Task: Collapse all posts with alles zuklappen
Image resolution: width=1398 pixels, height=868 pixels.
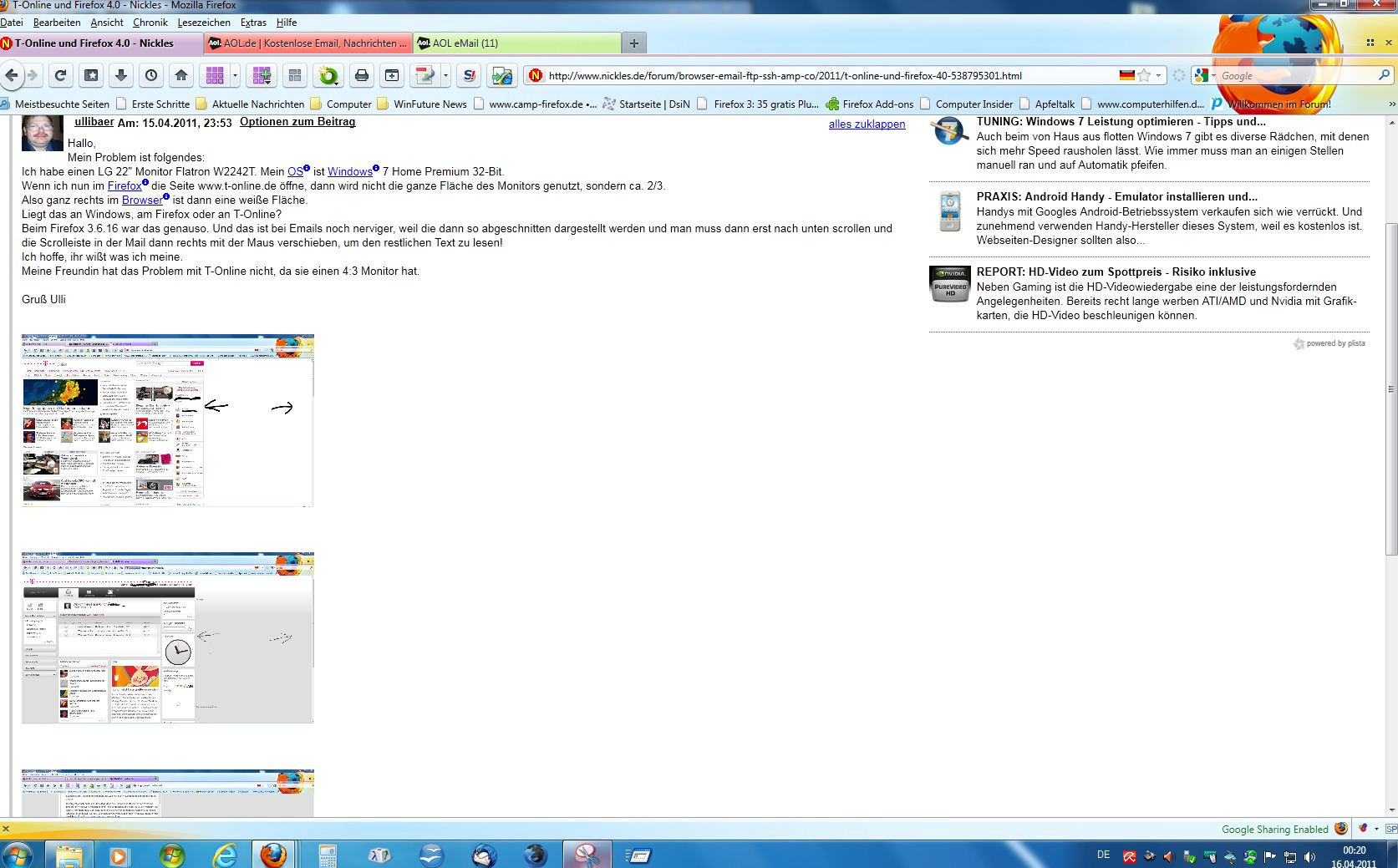Action: point(867,124)
